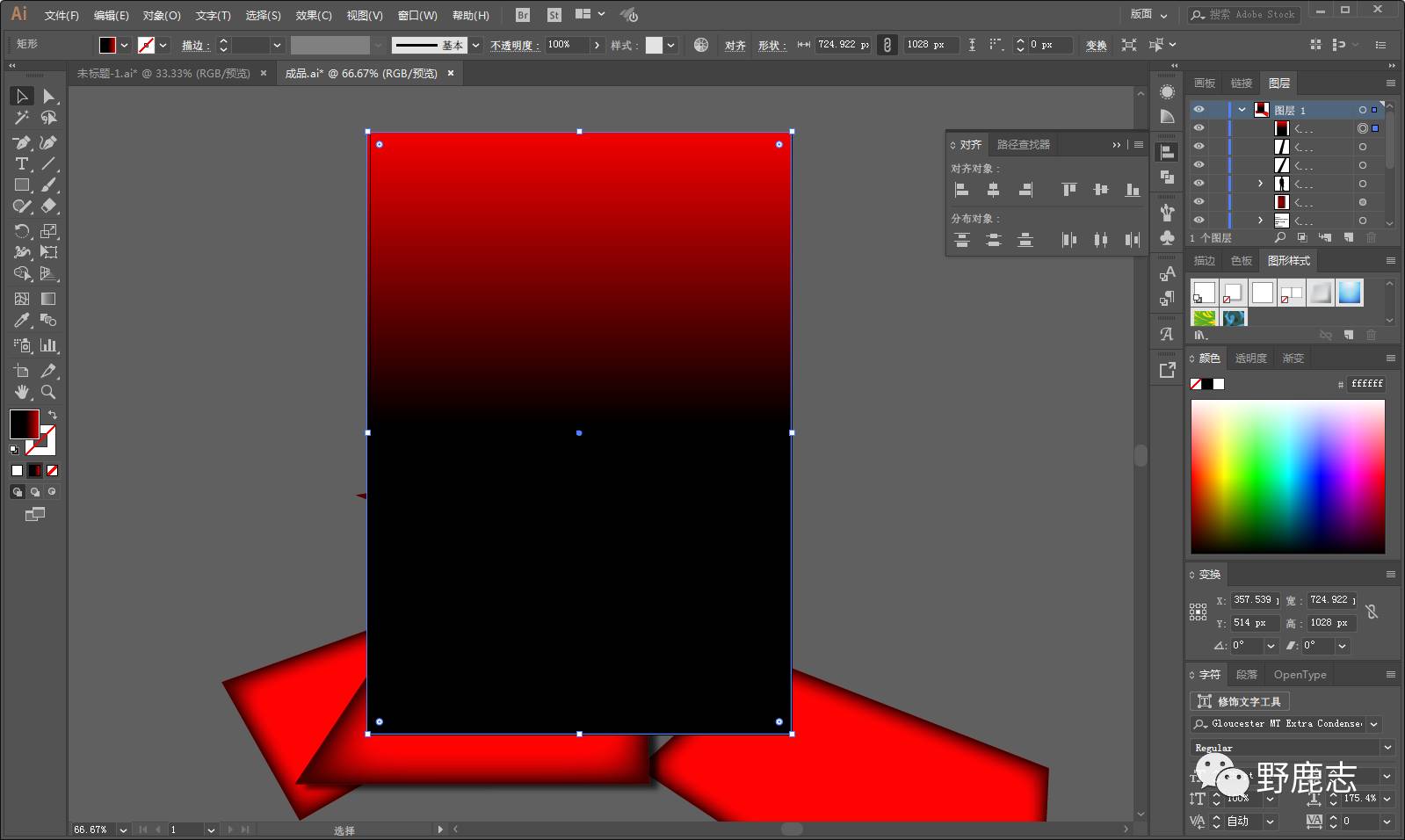1405x840 pixels.
Task: Collapse the 图层 1 layer tree
Action: (x=1242, y=110)
